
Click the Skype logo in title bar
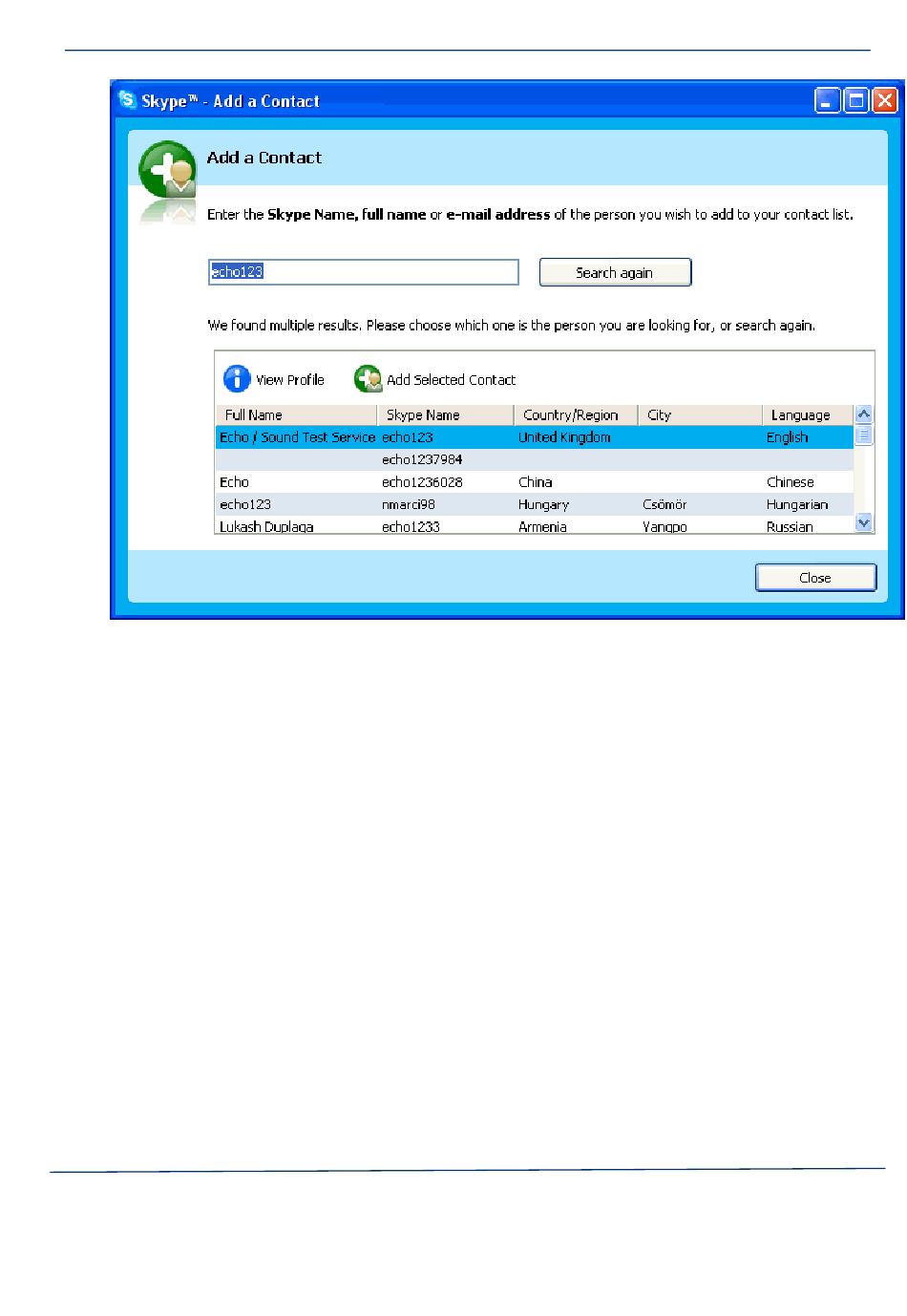127,99
